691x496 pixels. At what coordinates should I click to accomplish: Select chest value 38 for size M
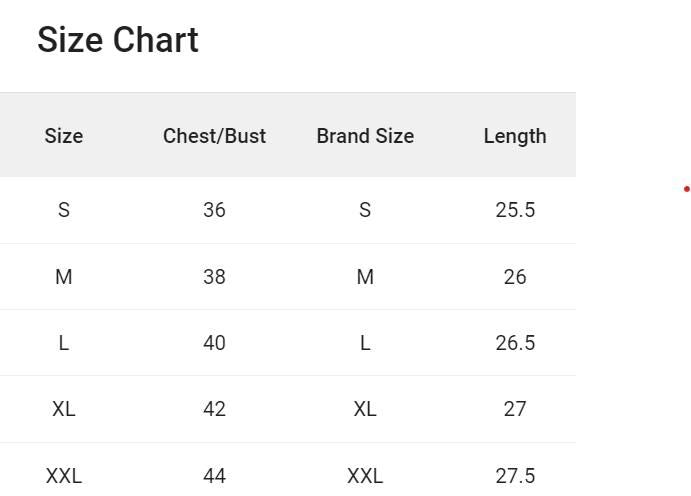coord(214,277)
